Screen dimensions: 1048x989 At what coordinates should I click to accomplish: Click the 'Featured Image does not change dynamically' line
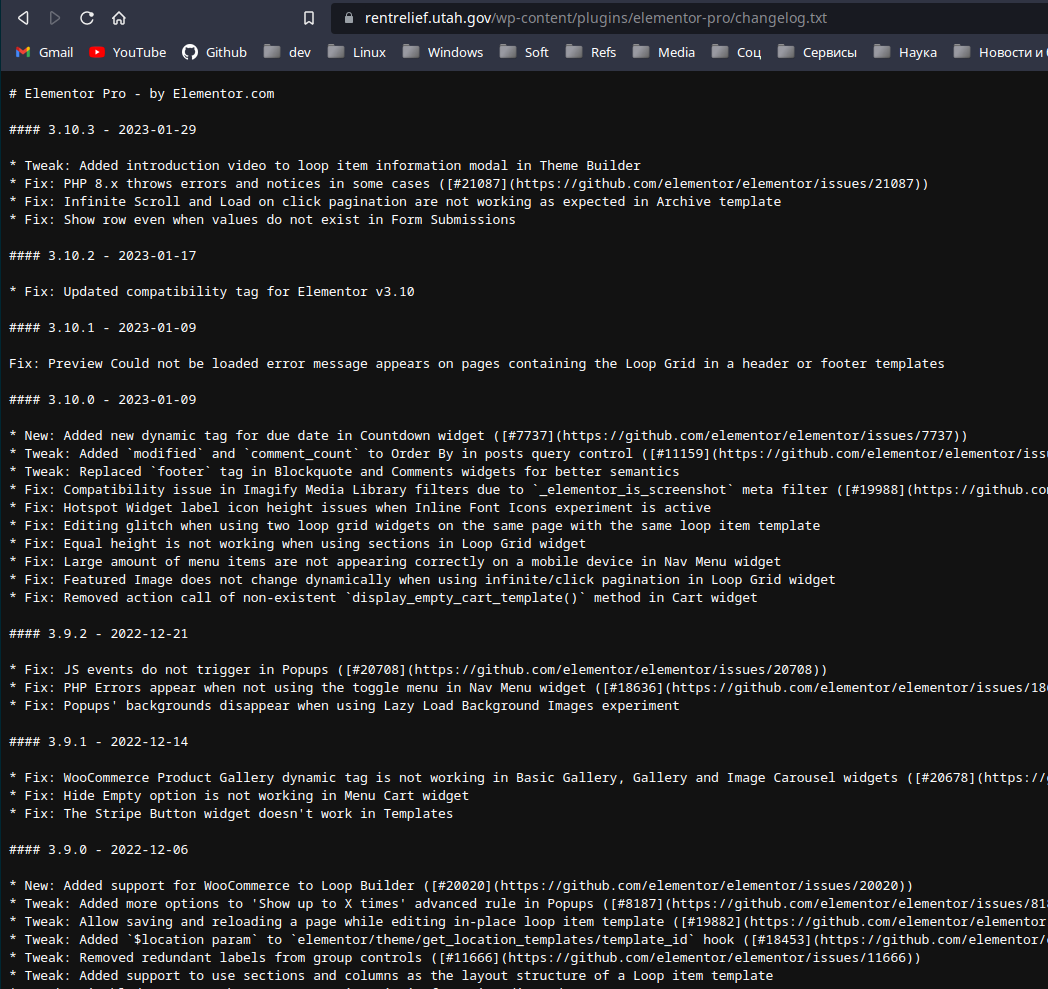coord(422,581)
